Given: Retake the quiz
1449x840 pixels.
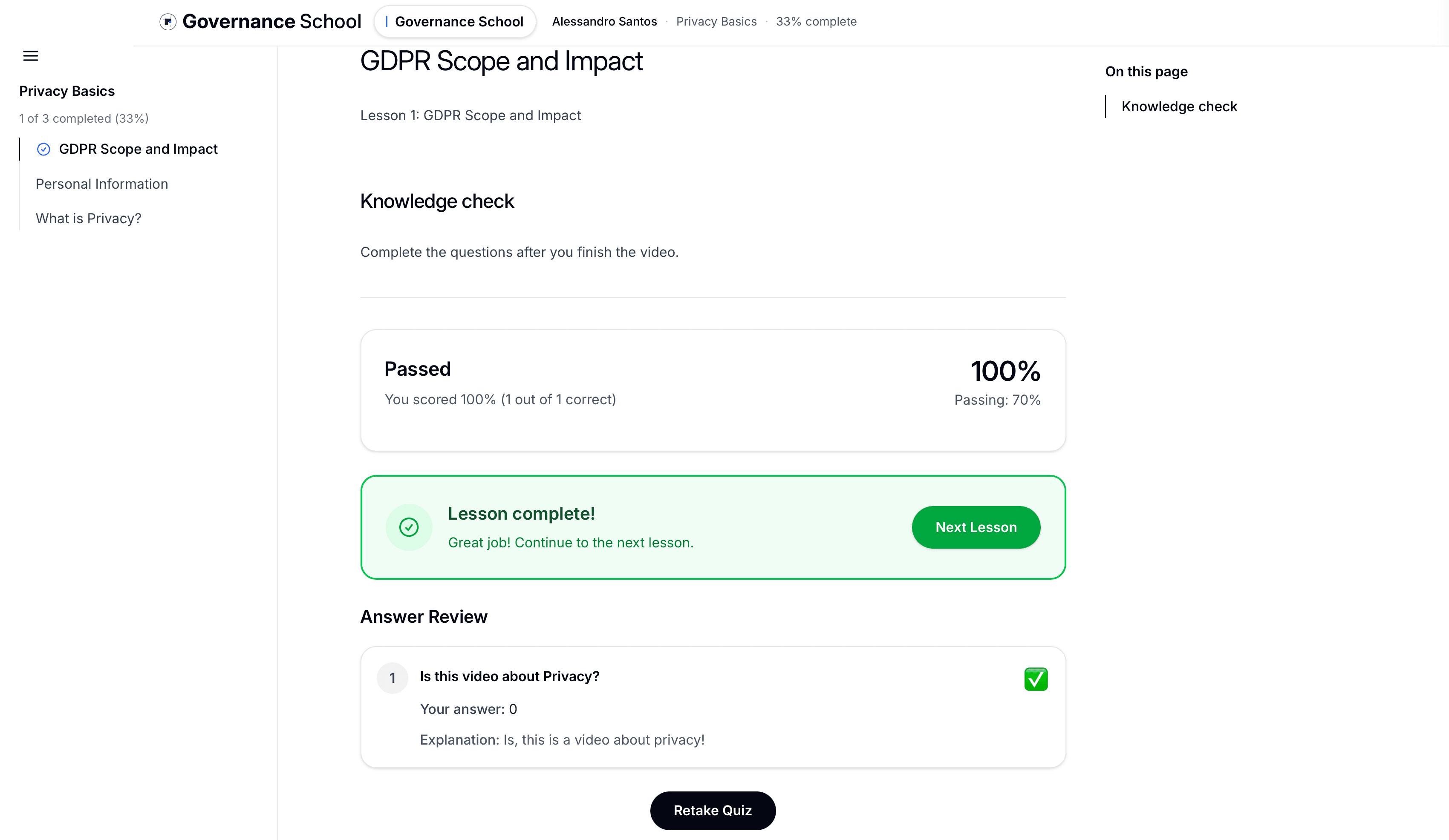Looking at the screenshot, I should pyautogui.click(x=713, y=810).
